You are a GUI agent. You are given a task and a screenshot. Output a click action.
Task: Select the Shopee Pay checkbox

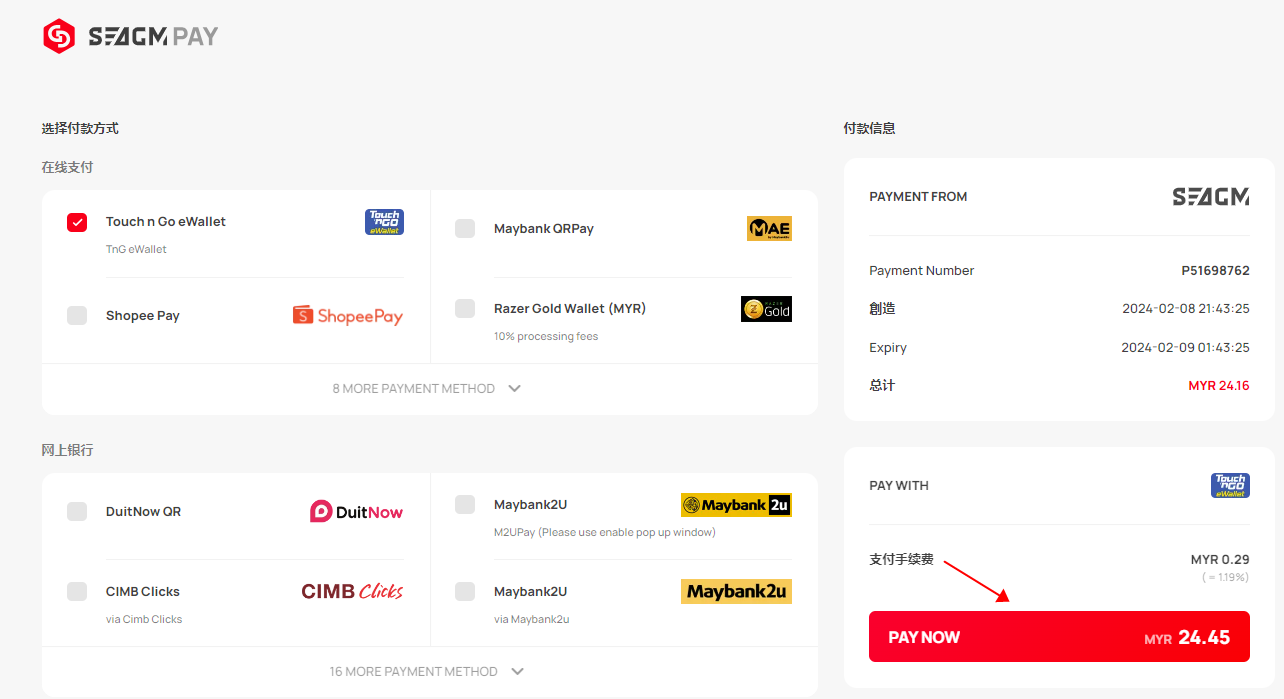point(77,316)
